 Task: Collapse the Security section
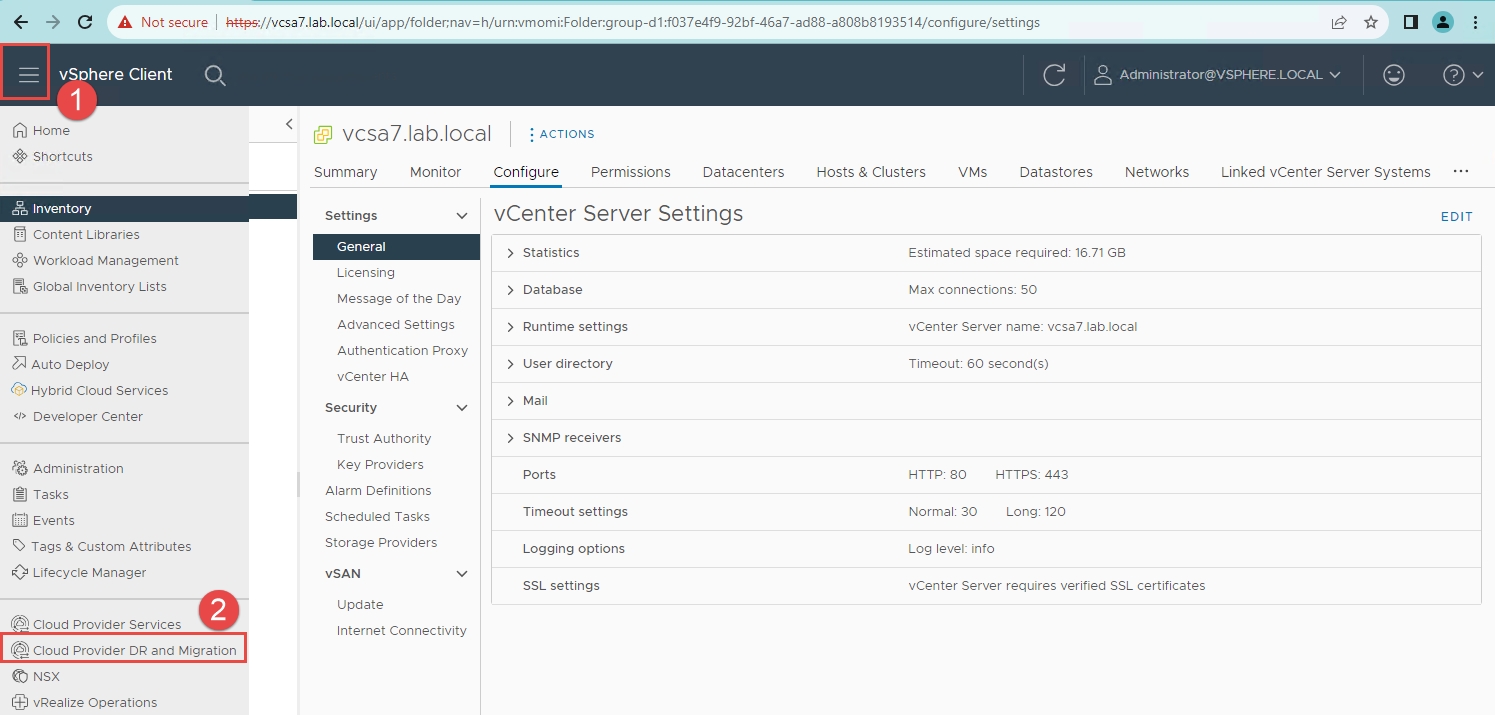tap(462, 408)
